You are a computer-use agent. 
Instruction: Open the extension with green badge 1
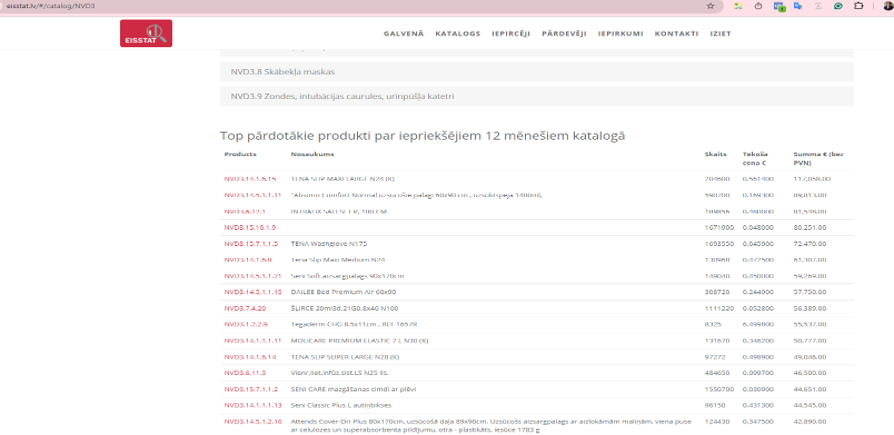tap(779, 6)
